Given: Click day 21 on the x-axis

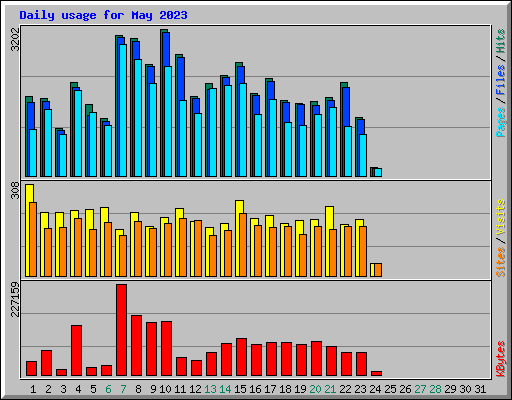Looking at the screenshot, I should 330,389.
